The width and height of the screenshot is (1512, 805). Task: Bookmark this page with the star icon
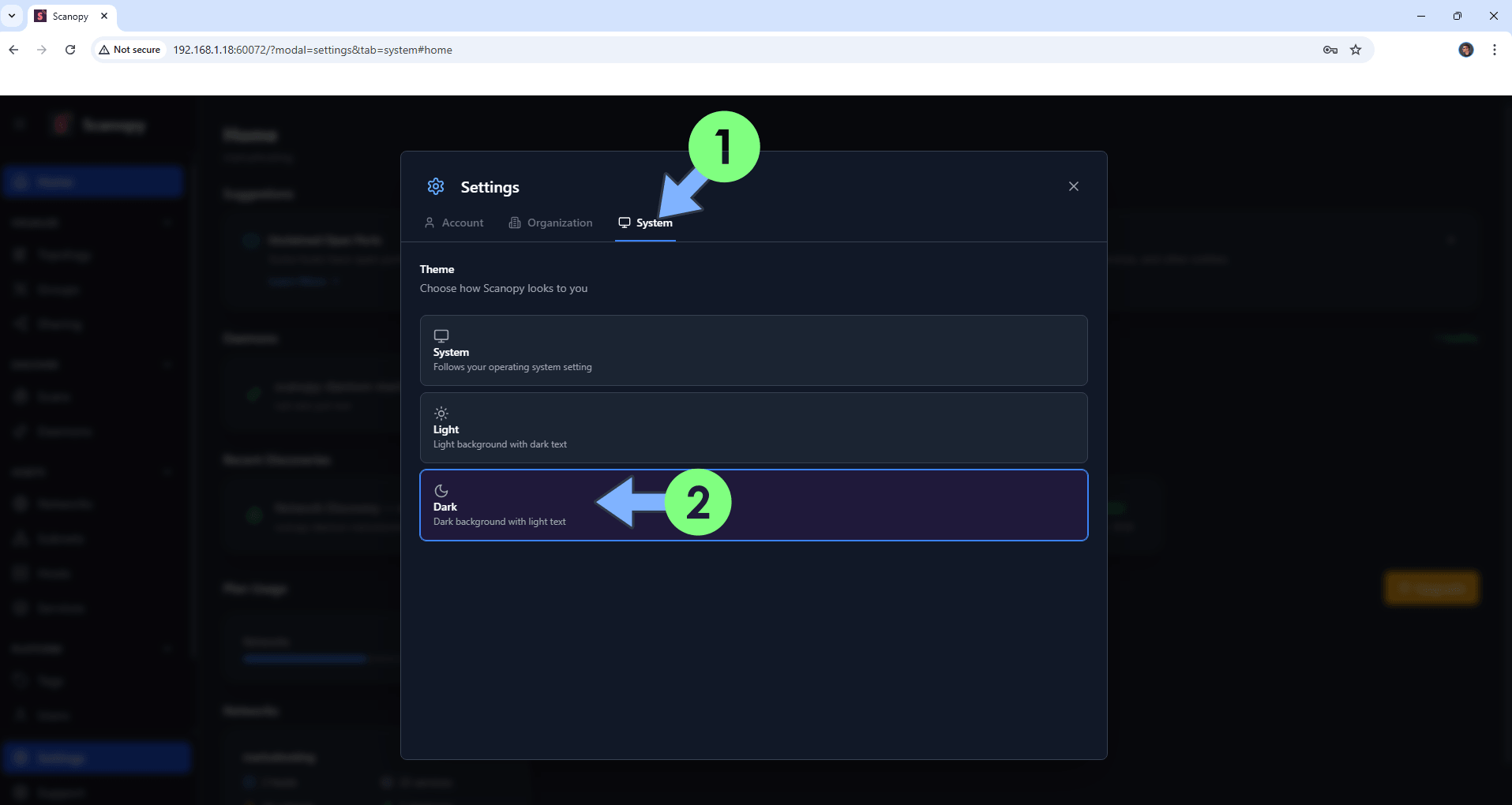[x=1356, y=50]
